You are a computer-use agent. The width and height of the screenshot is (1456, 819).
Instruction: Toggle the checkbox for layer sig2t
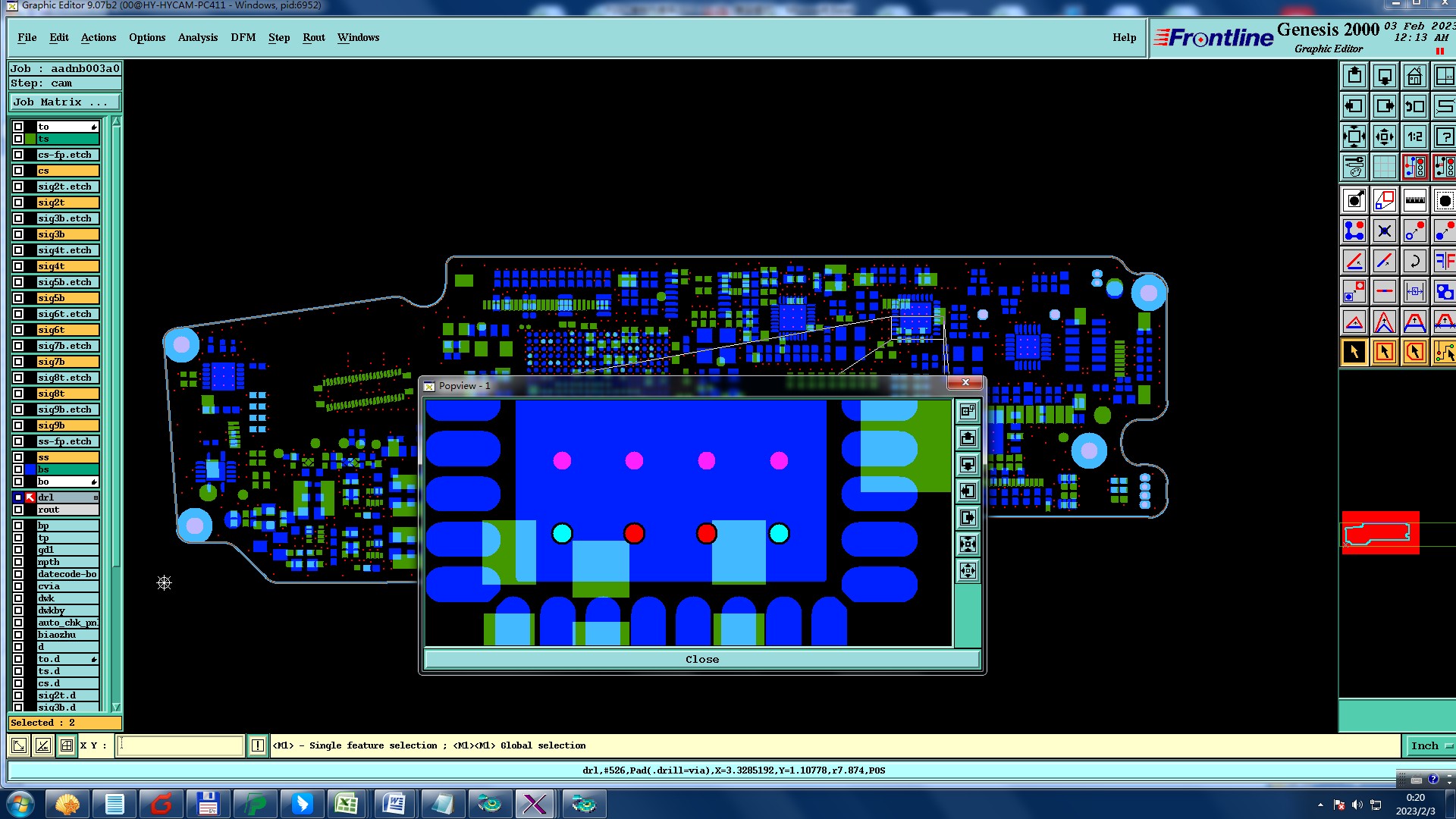(x=18, y=202)
